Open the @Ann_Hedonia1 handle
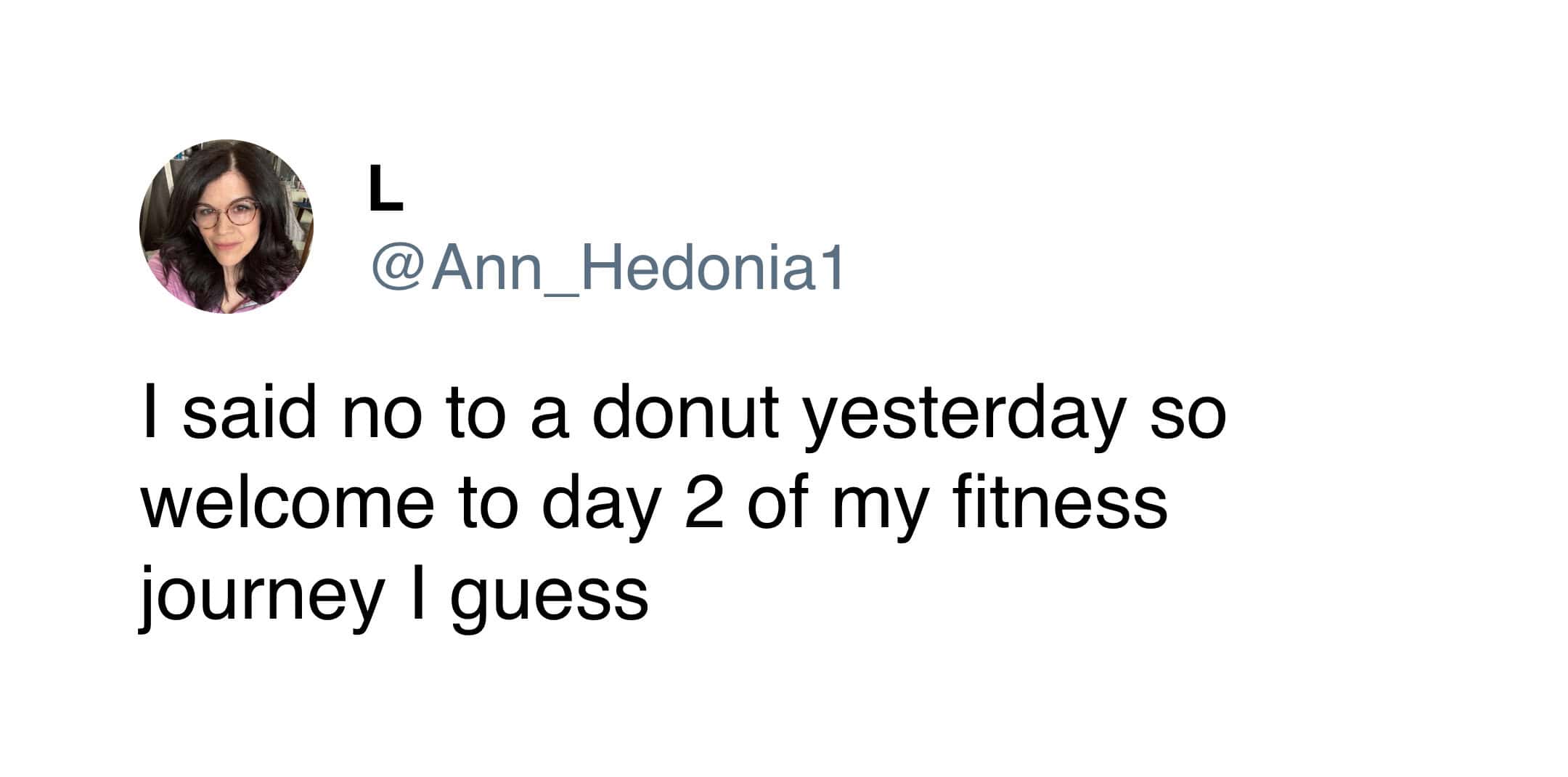Screen dimensions: 1568x777 [607, 269]
